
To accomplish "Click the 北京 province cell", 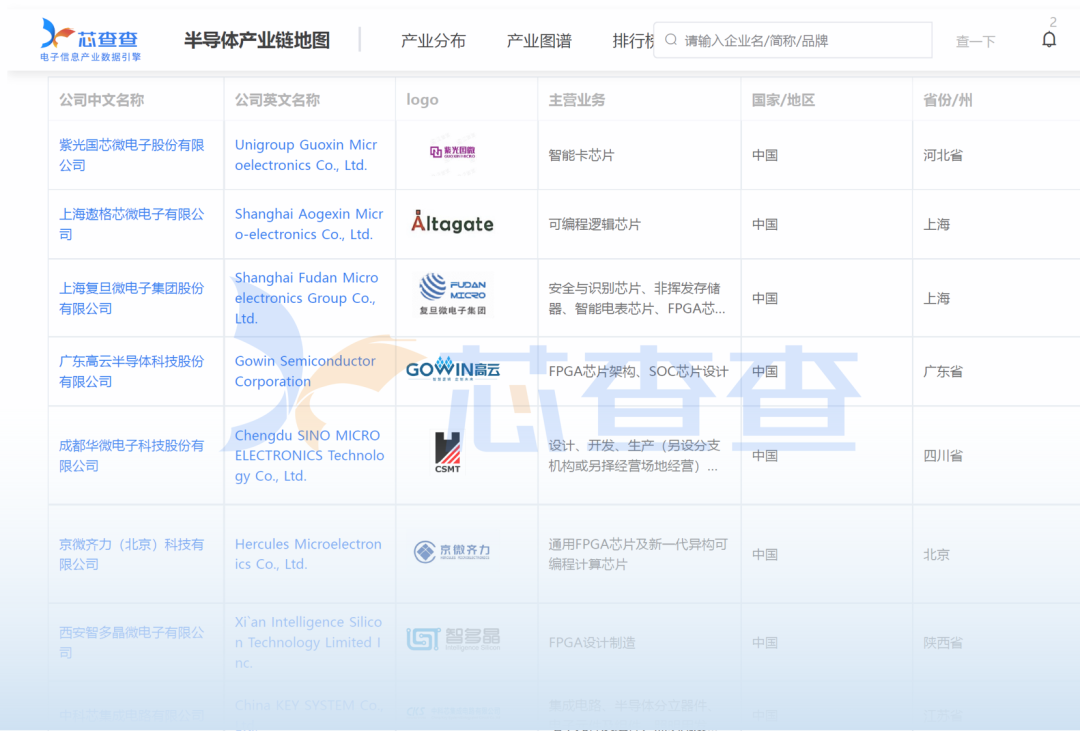I will click(936, 555).
